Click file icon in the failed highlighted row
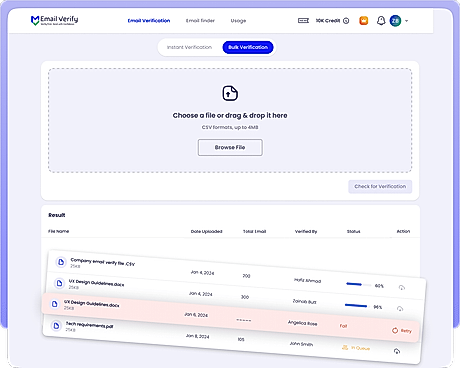 click(x=54, y=304)
